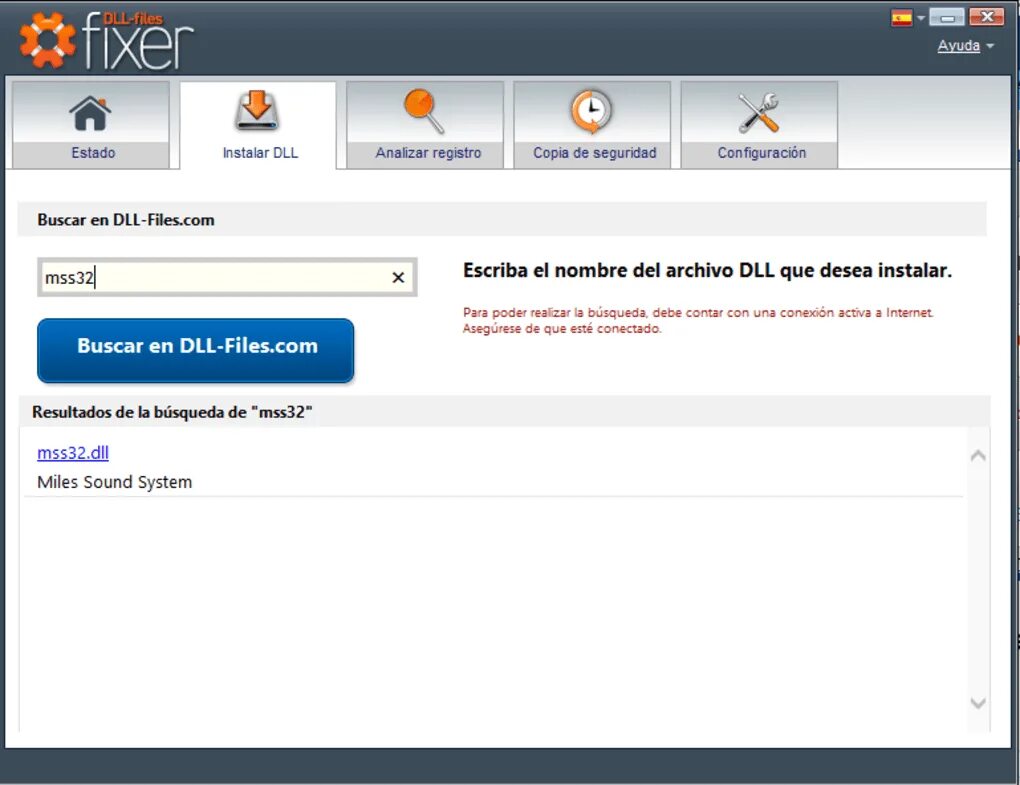Click the Copia de seguridad clock icon
Viewport: 1020px width, 785px height.
pyautogui.click(x=591, y=111)
